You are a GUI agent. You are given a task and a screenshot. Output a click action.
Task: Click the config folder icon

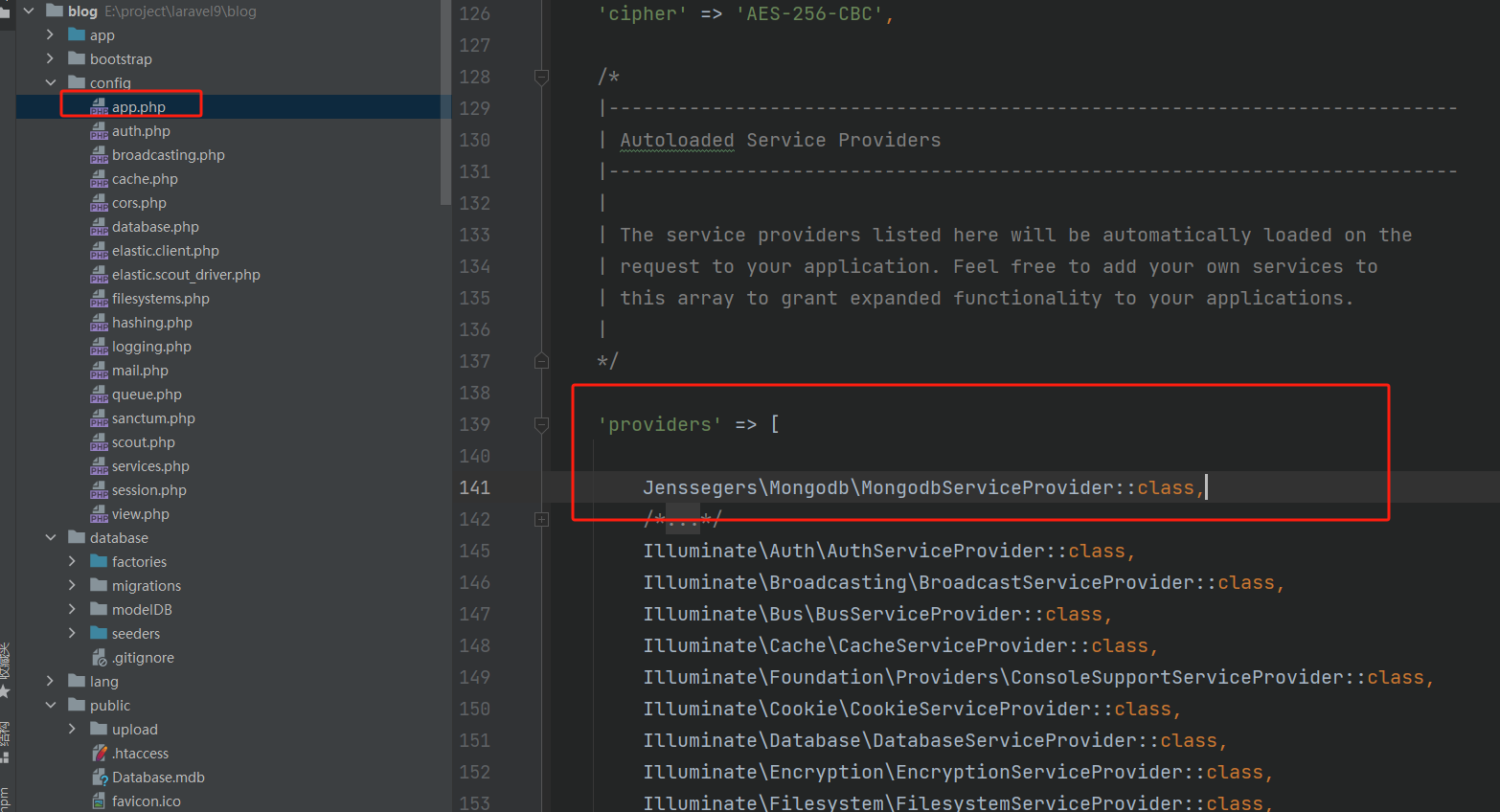coord(77,82)
